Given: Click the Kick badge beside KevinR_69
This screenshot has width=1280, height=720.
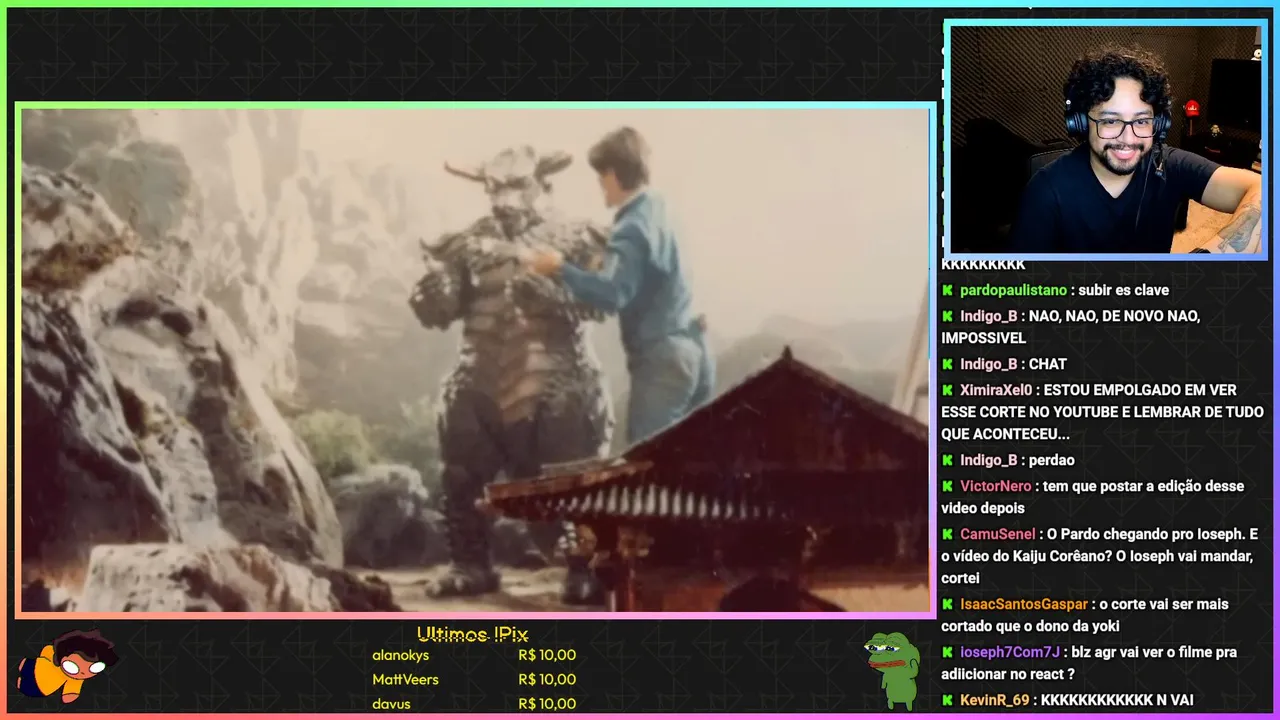Looking at the screenshot, I should pos(947,701).
